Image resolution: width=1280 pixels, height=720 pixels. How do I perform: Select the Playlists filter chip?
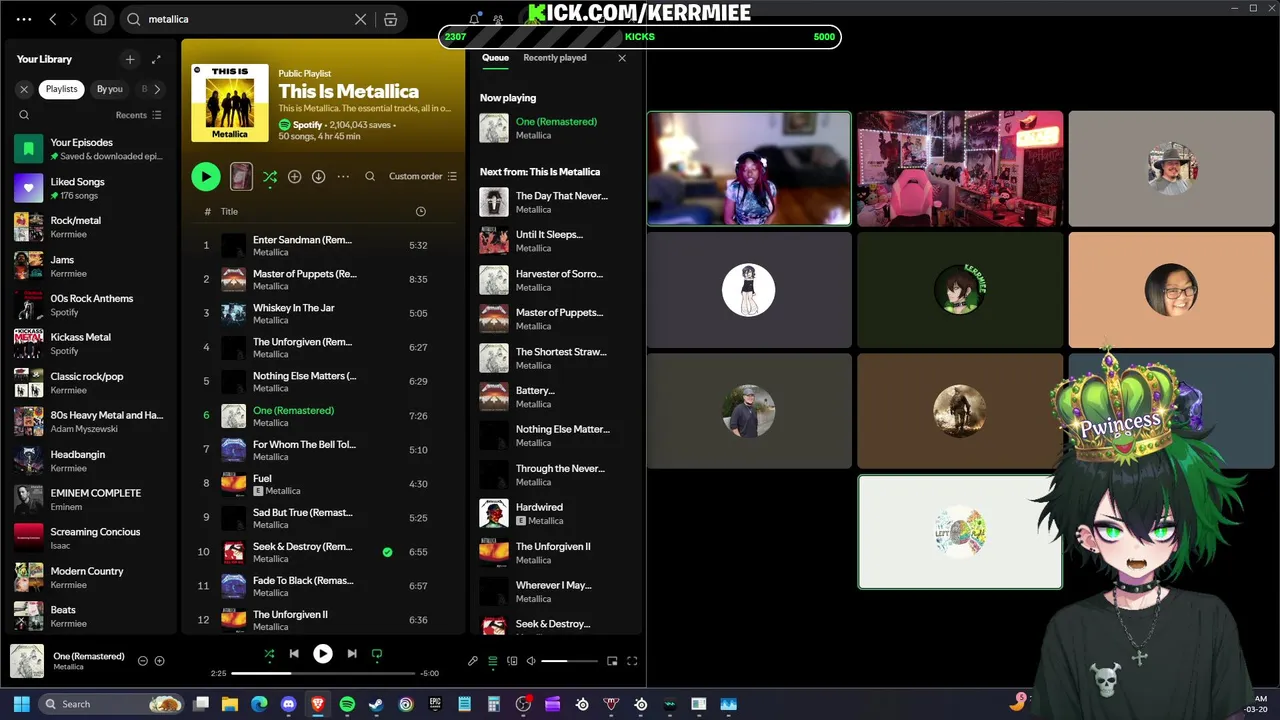(x=61, y=89)
